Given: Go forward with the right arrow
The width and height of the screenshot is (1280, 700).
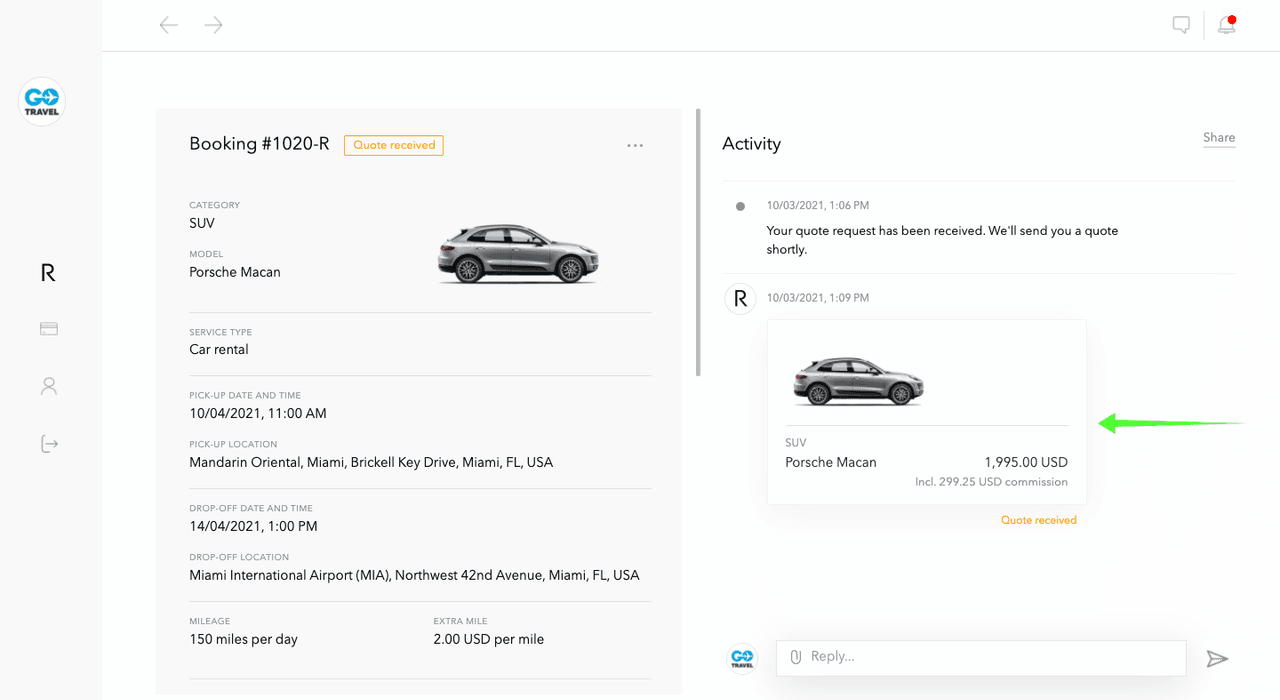Looking at the screenshot, I should point(213,25).
